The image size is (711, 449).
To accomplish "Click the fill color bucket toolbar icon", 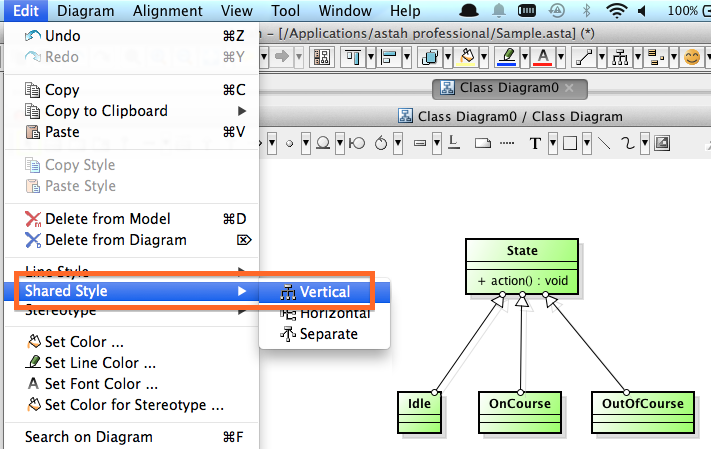I will [x=466, y=56].
